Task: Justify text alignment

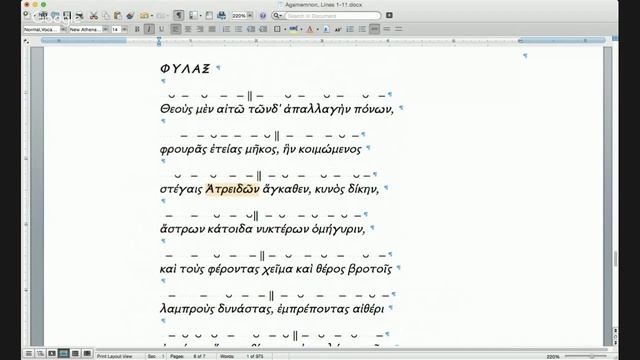Action: 212,29
